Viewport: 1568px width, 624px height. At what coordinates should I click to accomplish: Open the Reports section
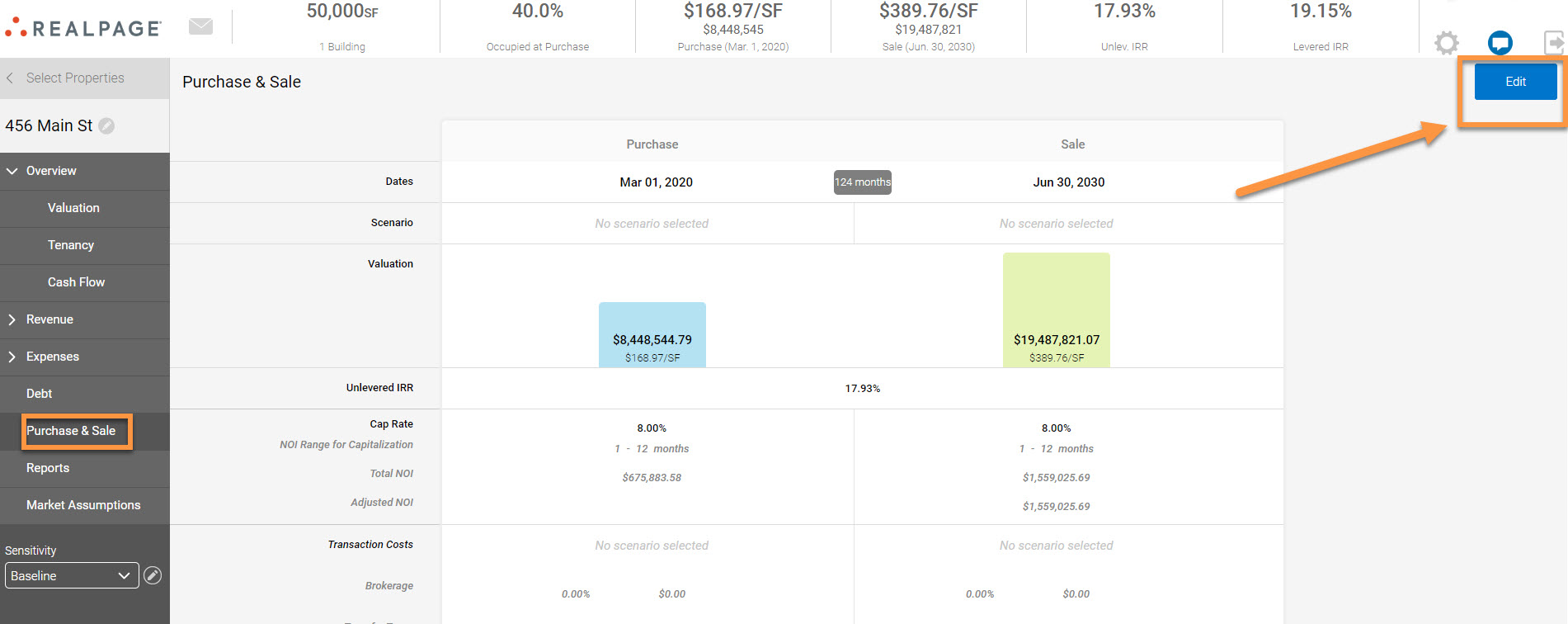(x=48, y=468)
